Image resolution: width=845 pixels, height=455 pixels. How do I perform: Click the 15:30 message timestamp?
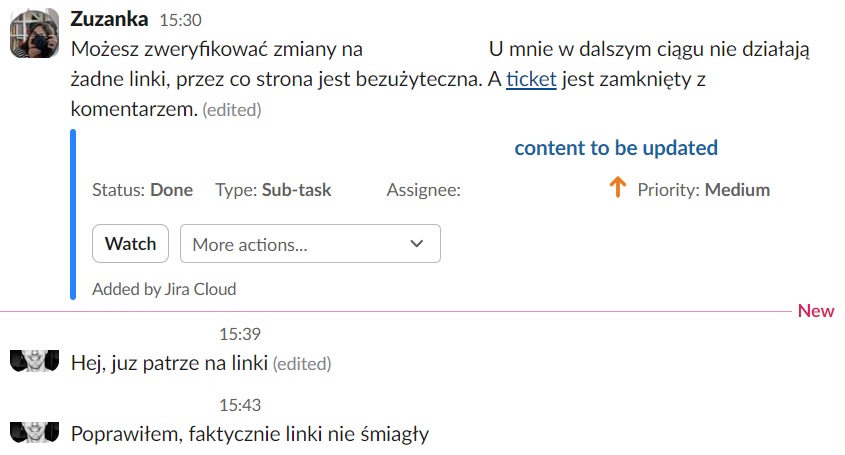point(180,20)
